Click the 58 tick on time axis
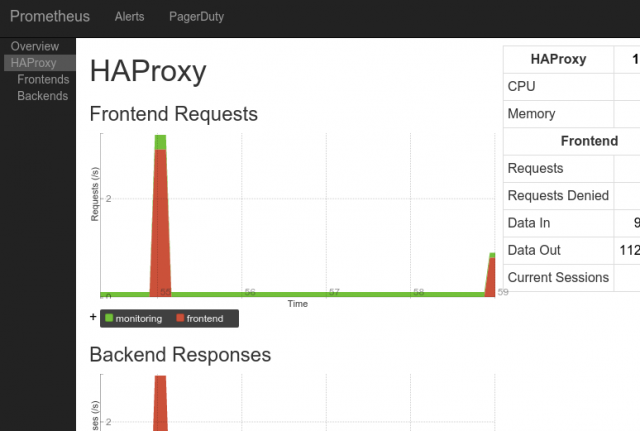The image size is (640, 431). [x=419, y=292]
